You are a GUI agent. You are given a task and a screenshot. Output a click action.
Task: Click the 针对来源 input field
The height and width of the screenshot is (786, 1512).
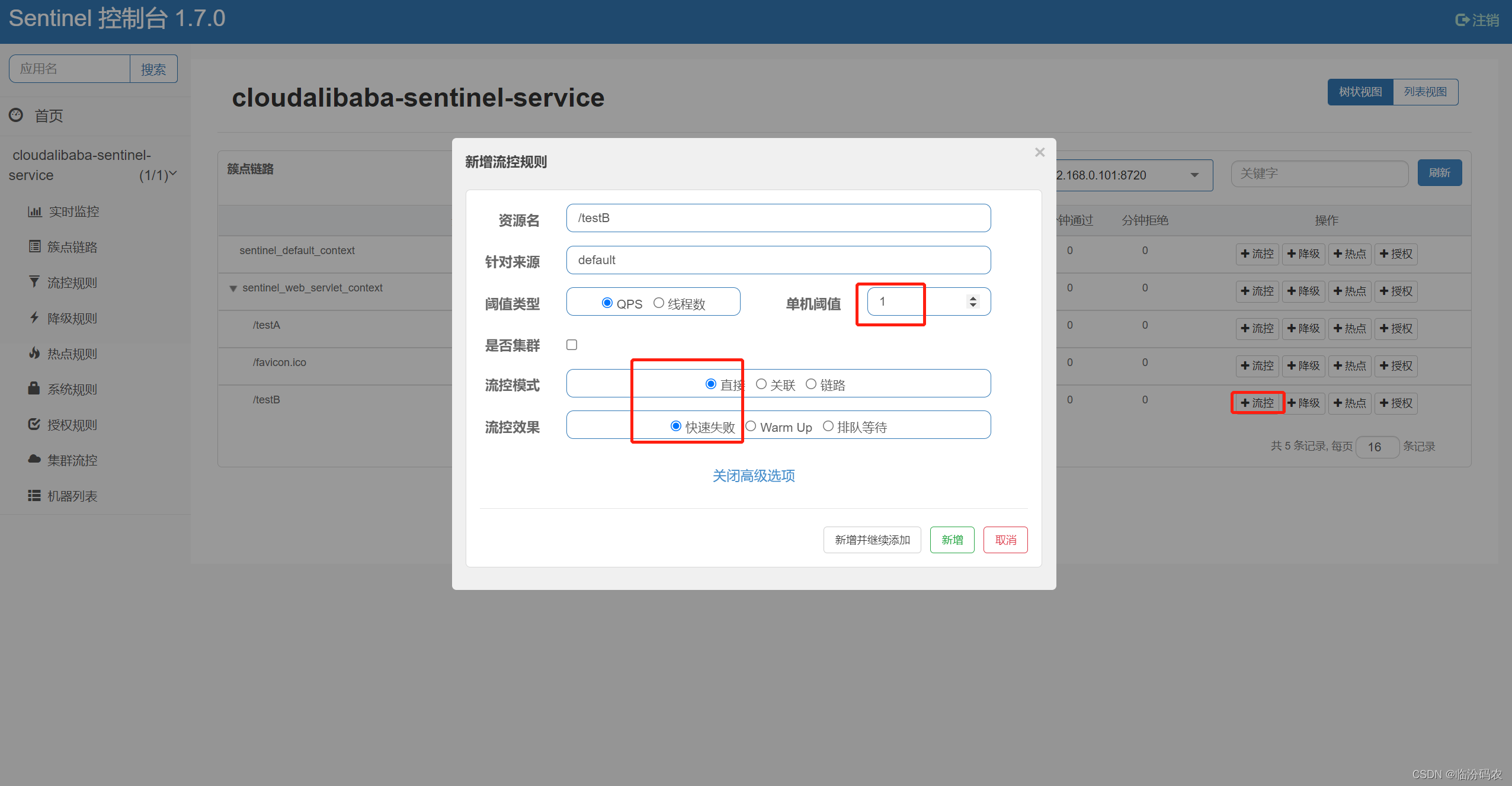779,260
